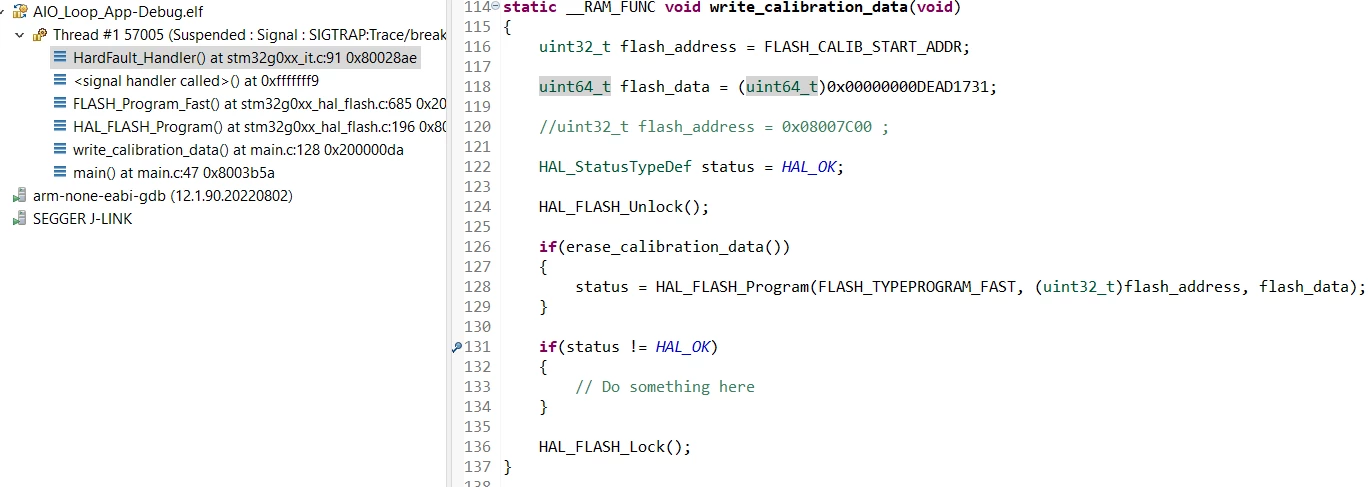Click the signal handler called frame icon

coord(60,81)
